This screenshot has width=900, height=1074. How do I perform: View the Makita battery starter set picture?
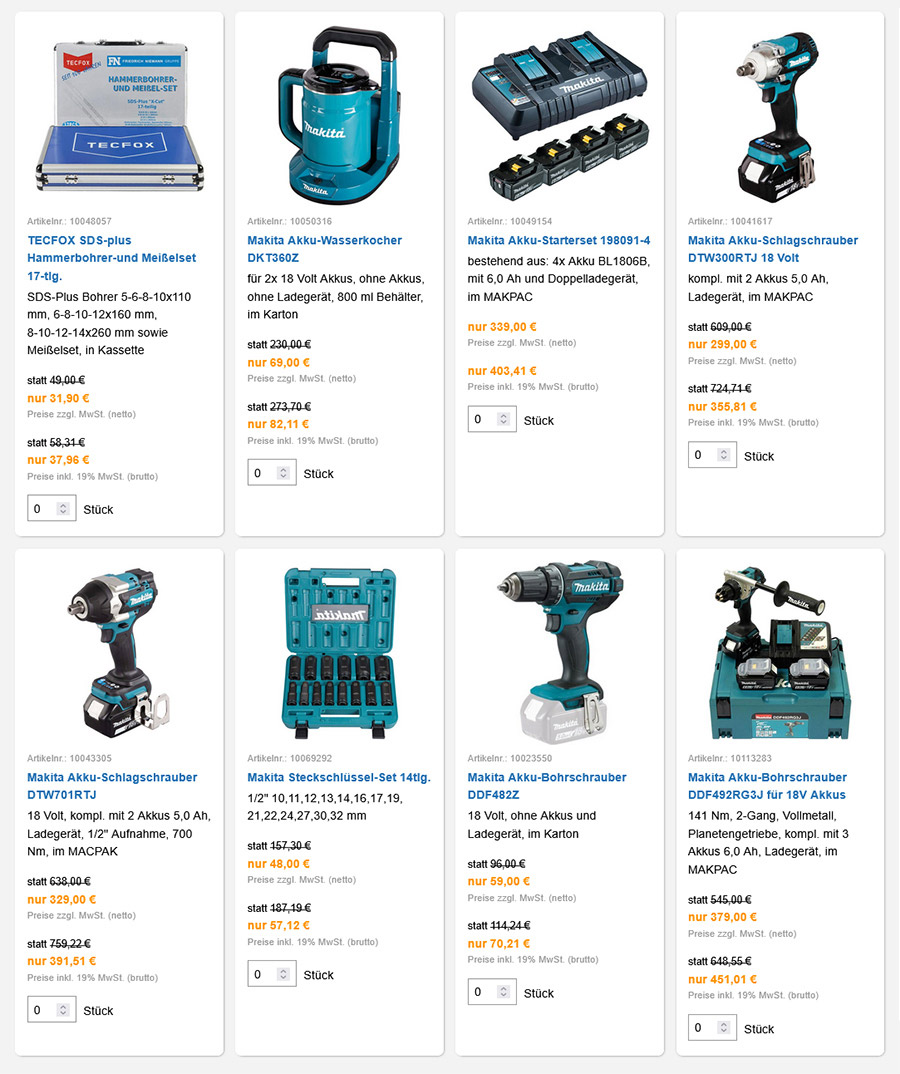pyautogui.click(x=560, y=114)
